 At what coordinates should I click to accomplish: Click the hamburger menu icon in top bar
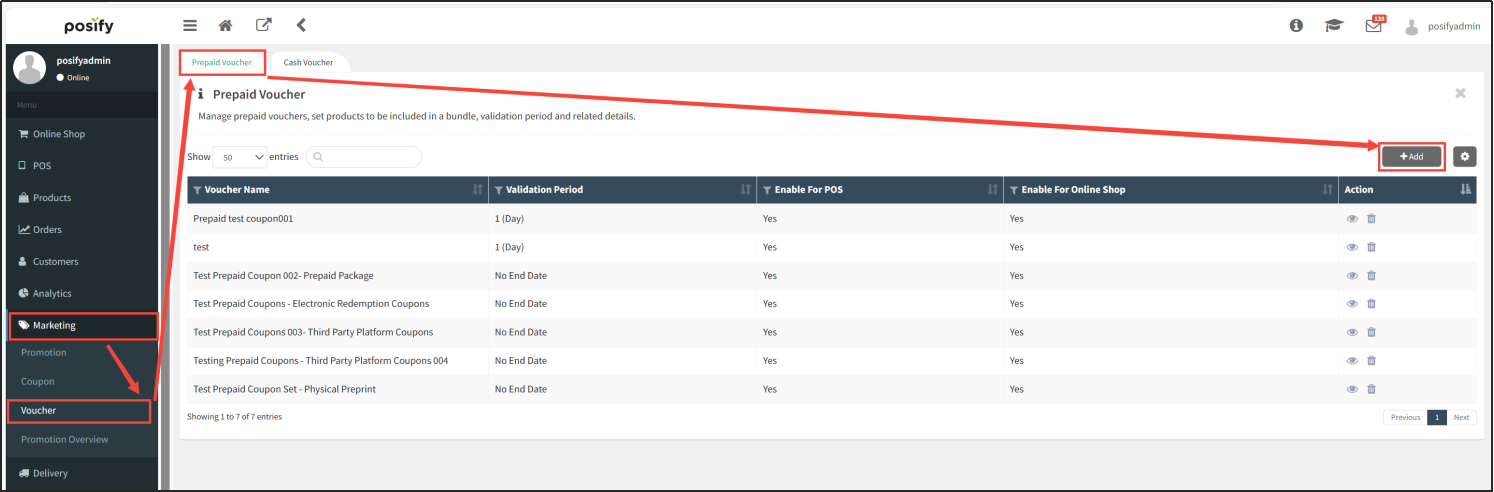click(x=190, y=25)
